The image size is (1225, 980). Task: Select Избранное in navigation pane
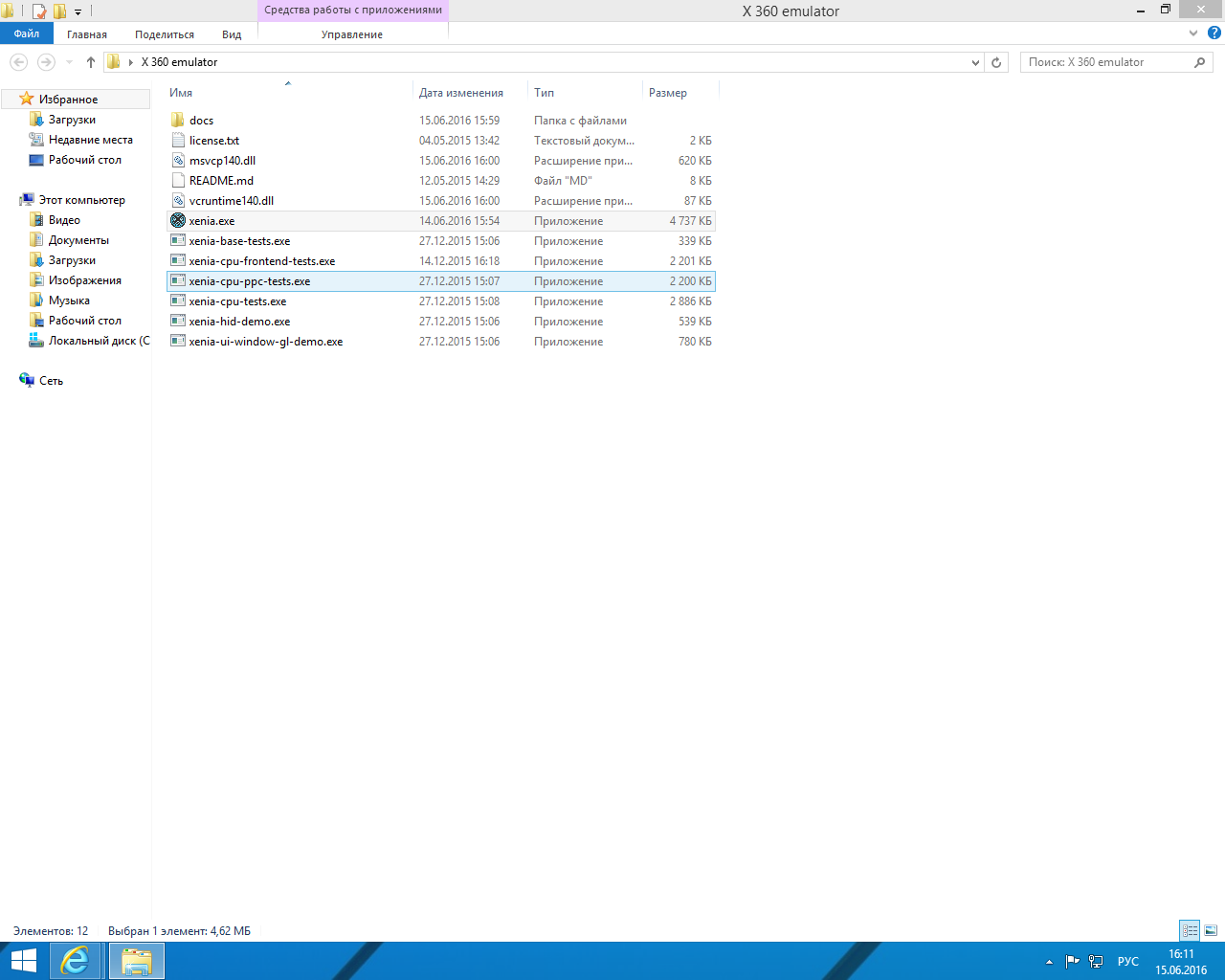68,100
